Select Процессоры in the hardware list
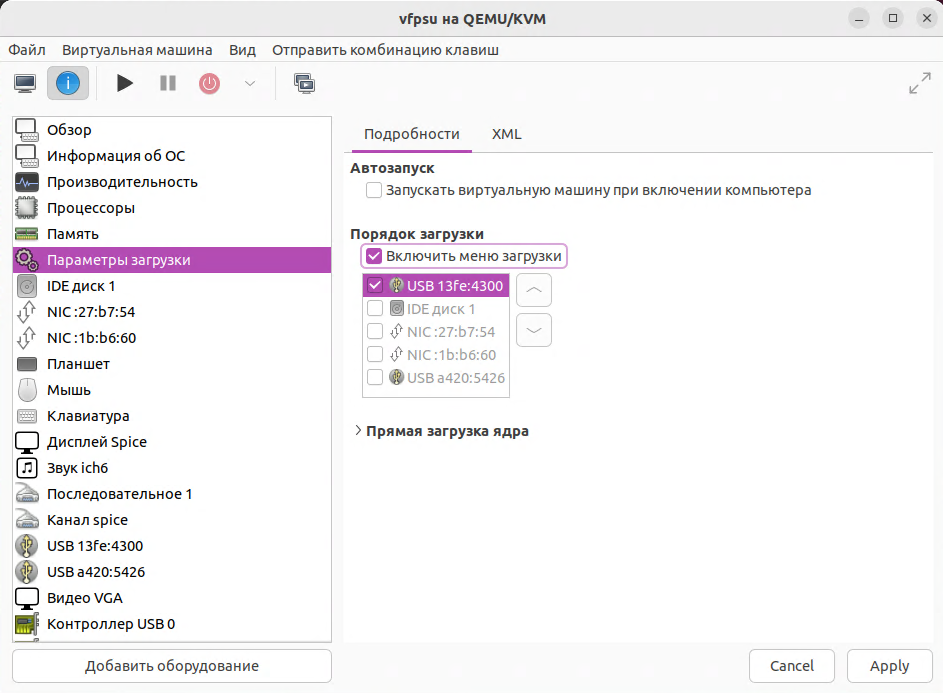The width and height of the screenshot is (943, 693). coord(90,208)
